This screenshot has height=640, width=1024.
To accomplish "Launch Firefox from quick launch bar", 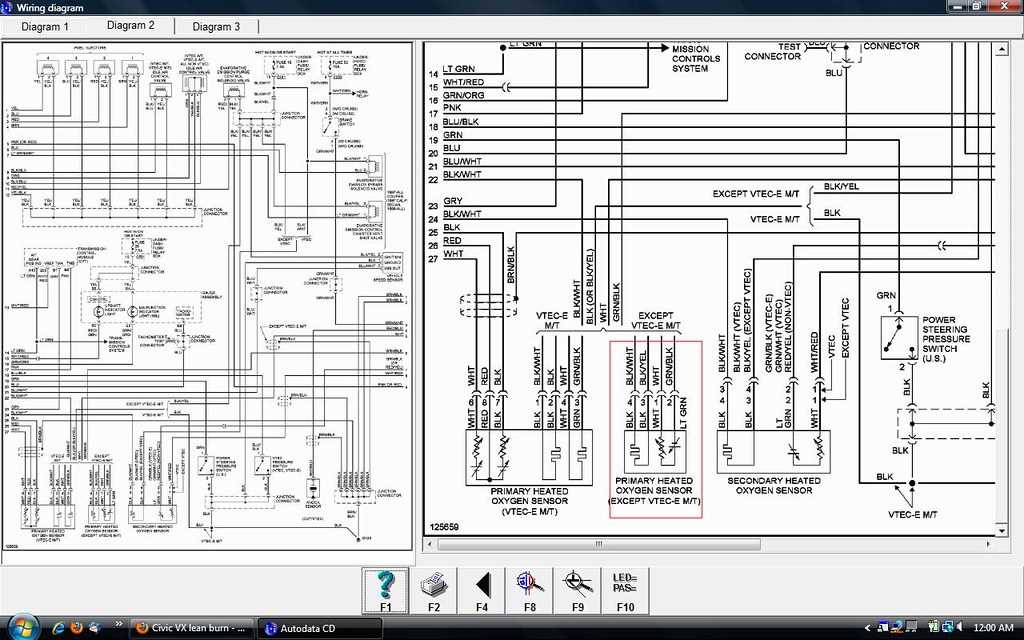I will (x=76, y=628).
